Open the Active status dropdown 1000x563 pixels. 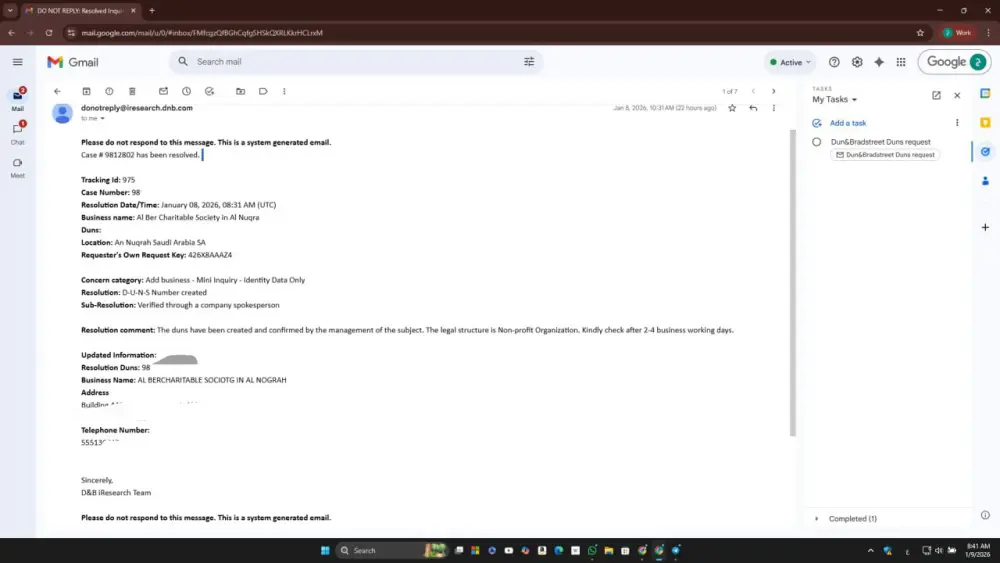point(790,62)
